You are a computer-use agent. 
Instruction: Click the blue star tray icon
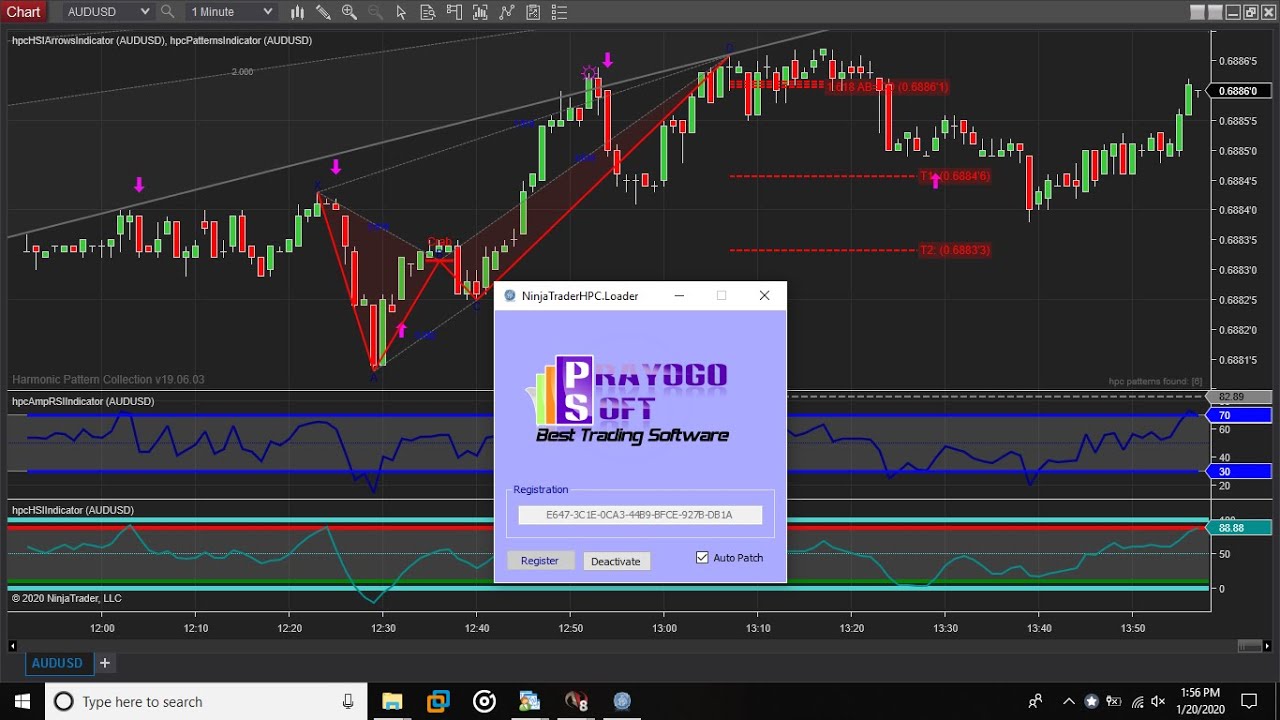coord(1091,701)
